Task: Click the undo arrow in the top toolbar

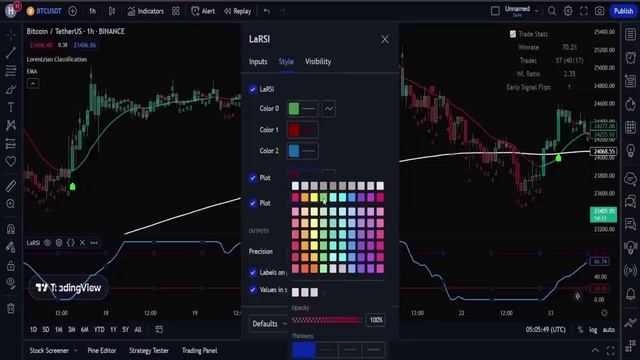Action: pyautogui.click(x=267, y=11)
